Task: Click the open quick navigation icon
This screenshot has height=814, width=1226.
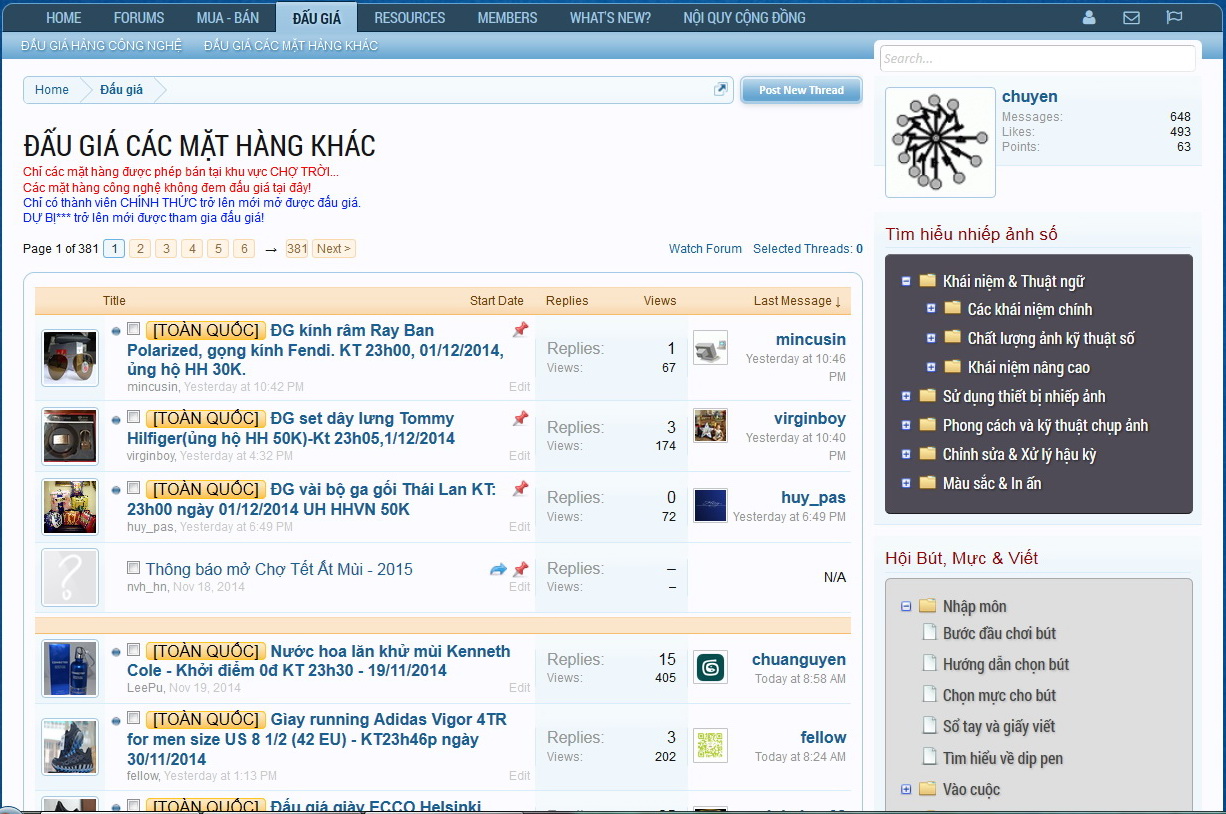Action: pos(720,90)
